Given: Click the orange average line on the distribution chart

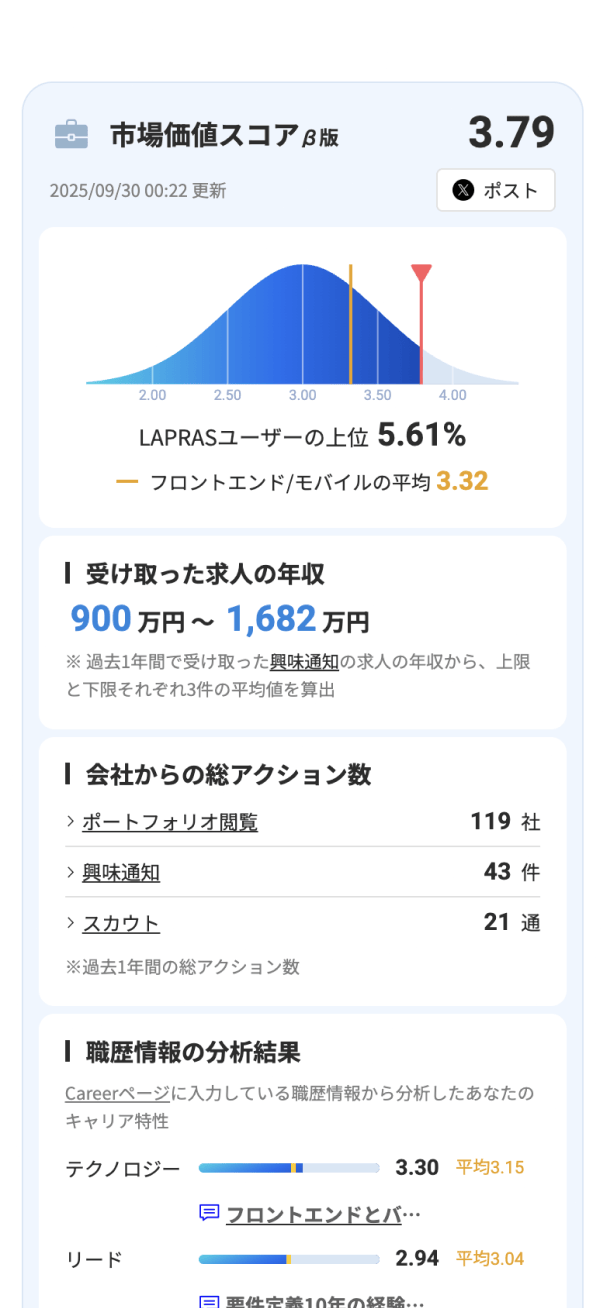Looking at the screenshot, I should coord(351,325).
